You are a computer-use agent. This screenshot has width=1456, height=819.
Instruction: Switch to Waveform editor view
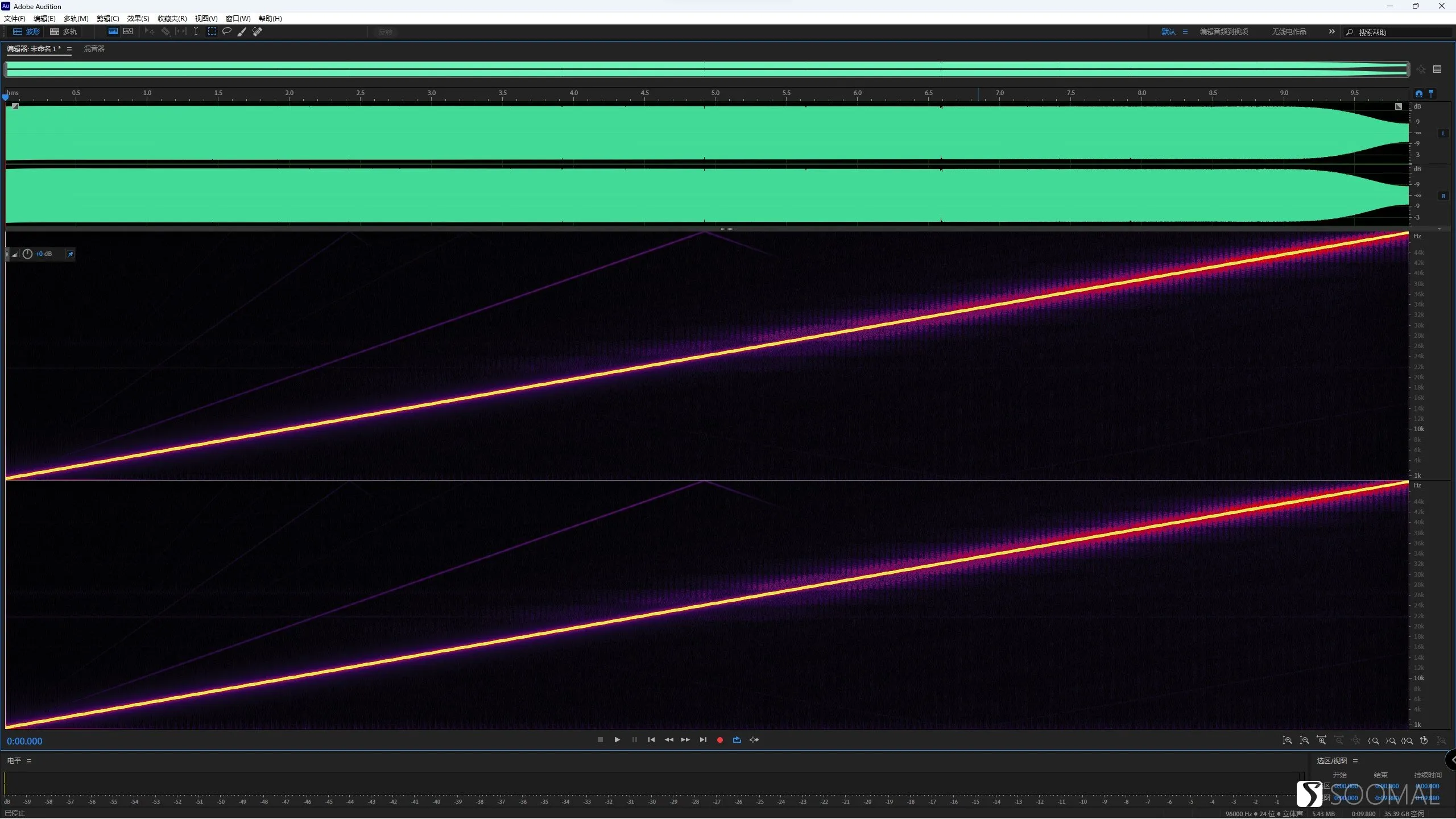pyautogui.click(x=26, y=32)
